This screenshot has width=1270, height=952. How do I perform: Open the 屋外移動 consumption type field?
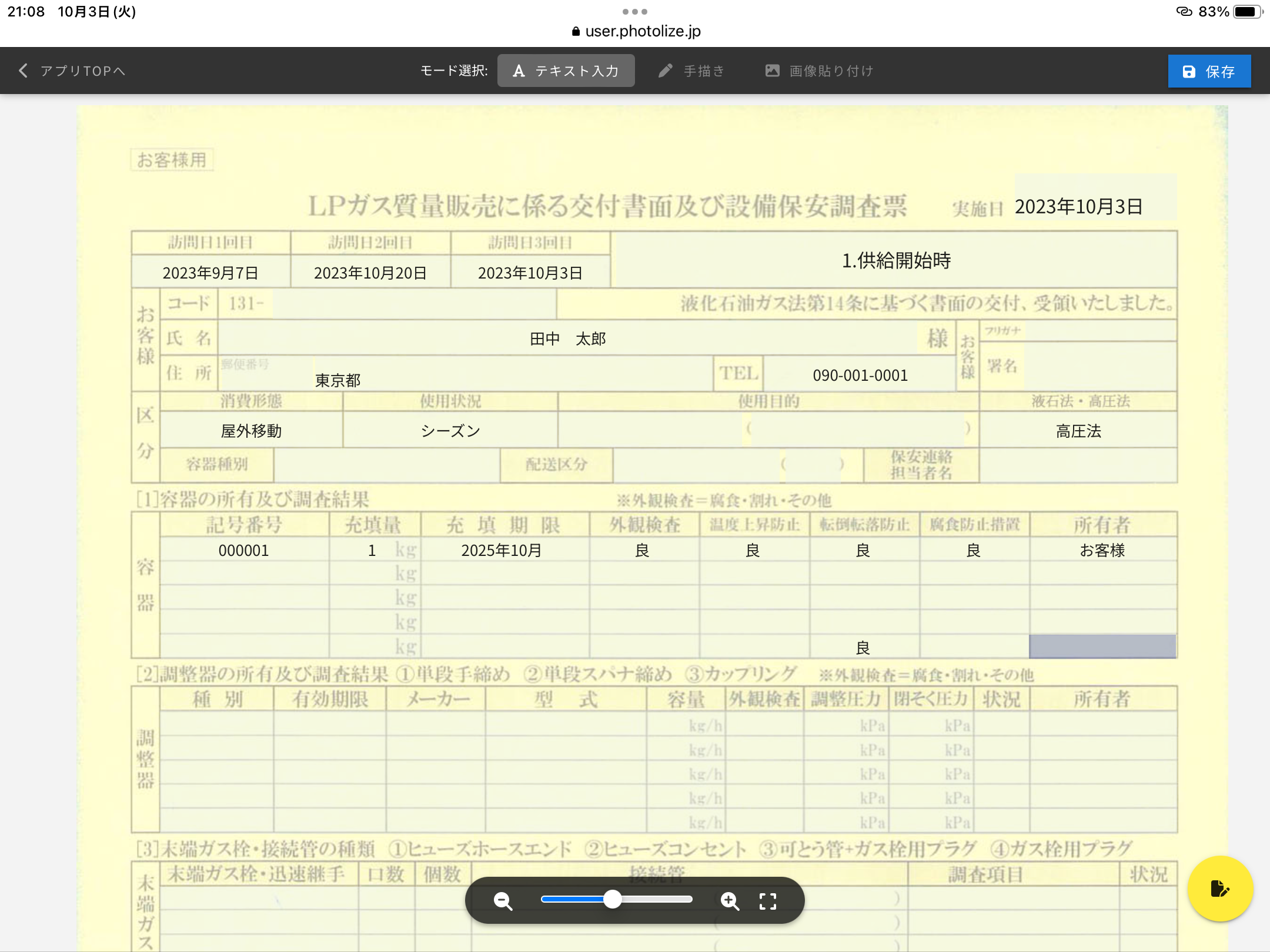point(251,431)
